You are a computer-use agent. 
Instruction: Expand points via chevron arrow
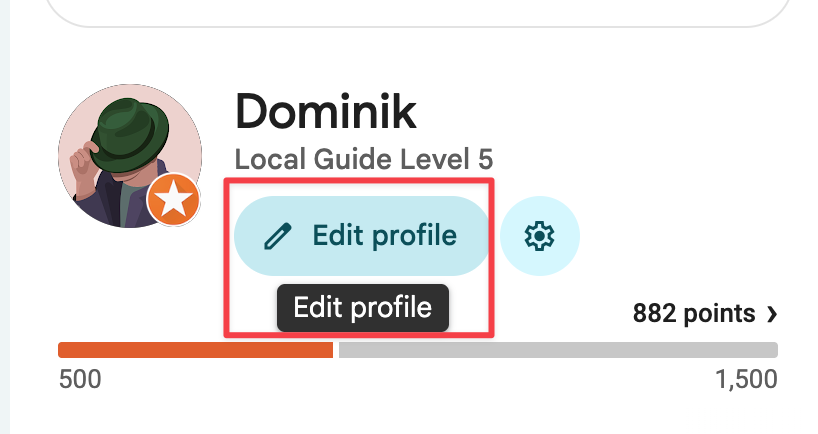[771, 315]
